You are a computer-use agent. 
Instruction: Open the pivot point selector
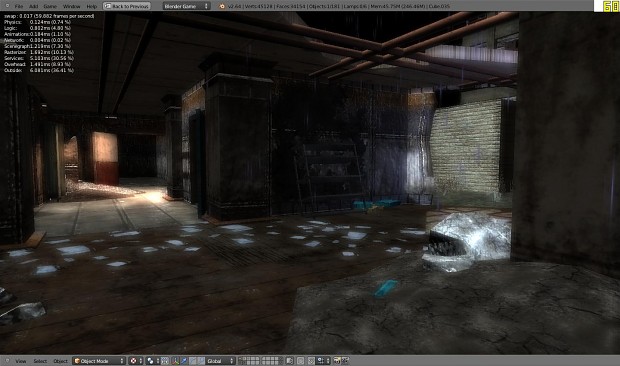coord(152,360)
